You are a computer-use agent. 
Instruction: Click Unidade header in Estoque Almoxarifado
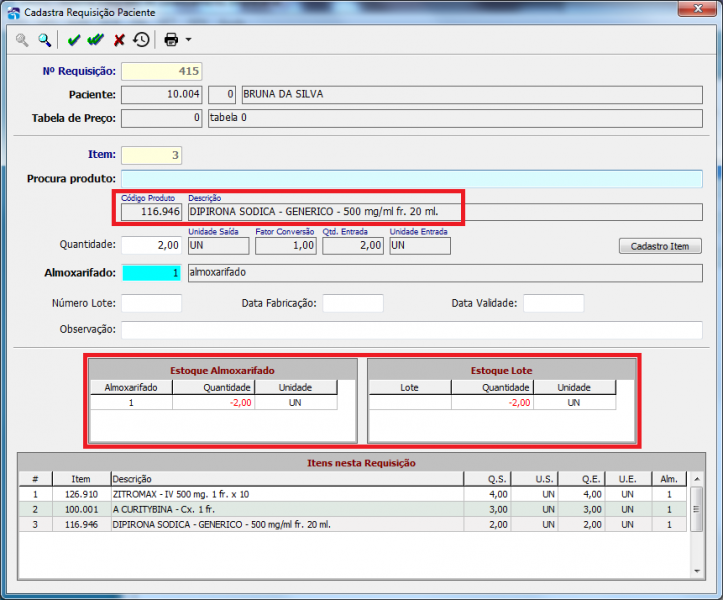(x=296, y=387)
